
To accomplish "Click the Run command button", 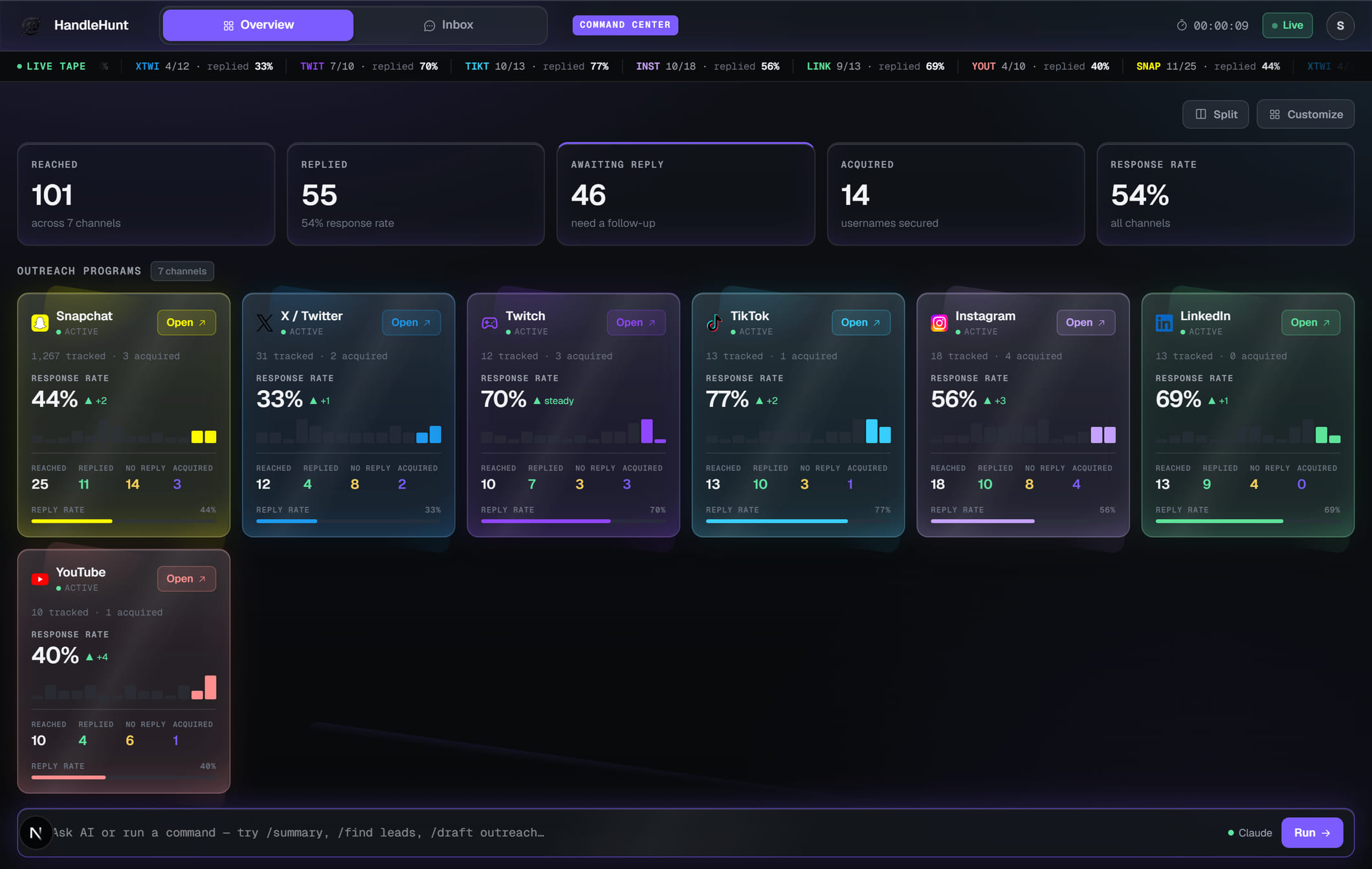I will pyautogui.click(x=1312, y=833).
